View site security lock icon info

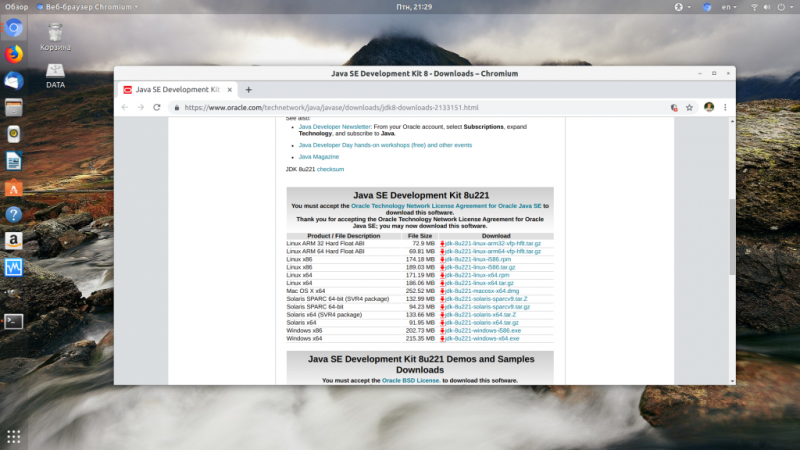click(x=177, y=108)
